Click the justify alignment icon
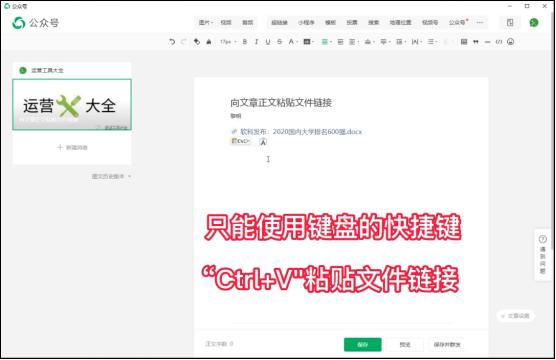The width and height of the screenshot is (556, 360). pos(340,42)
